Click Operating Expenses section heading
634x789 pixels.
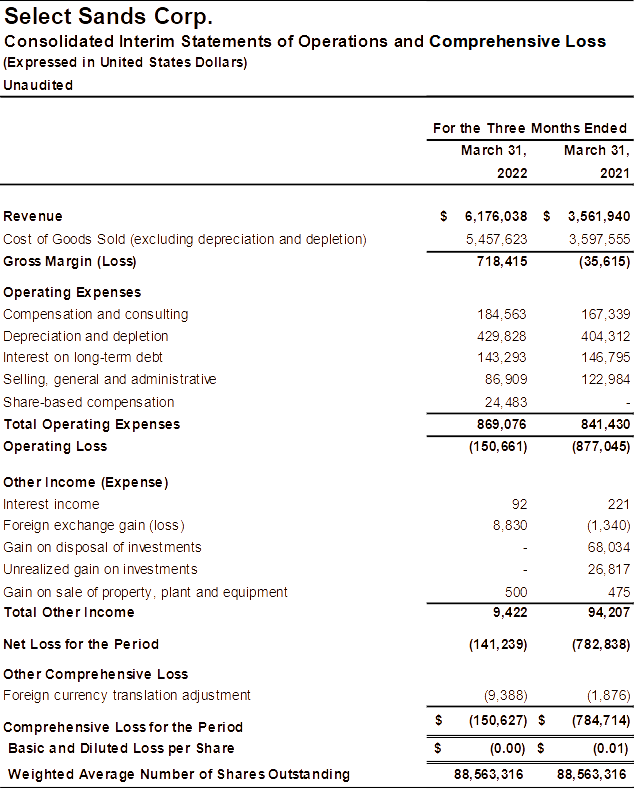(72, 292)
